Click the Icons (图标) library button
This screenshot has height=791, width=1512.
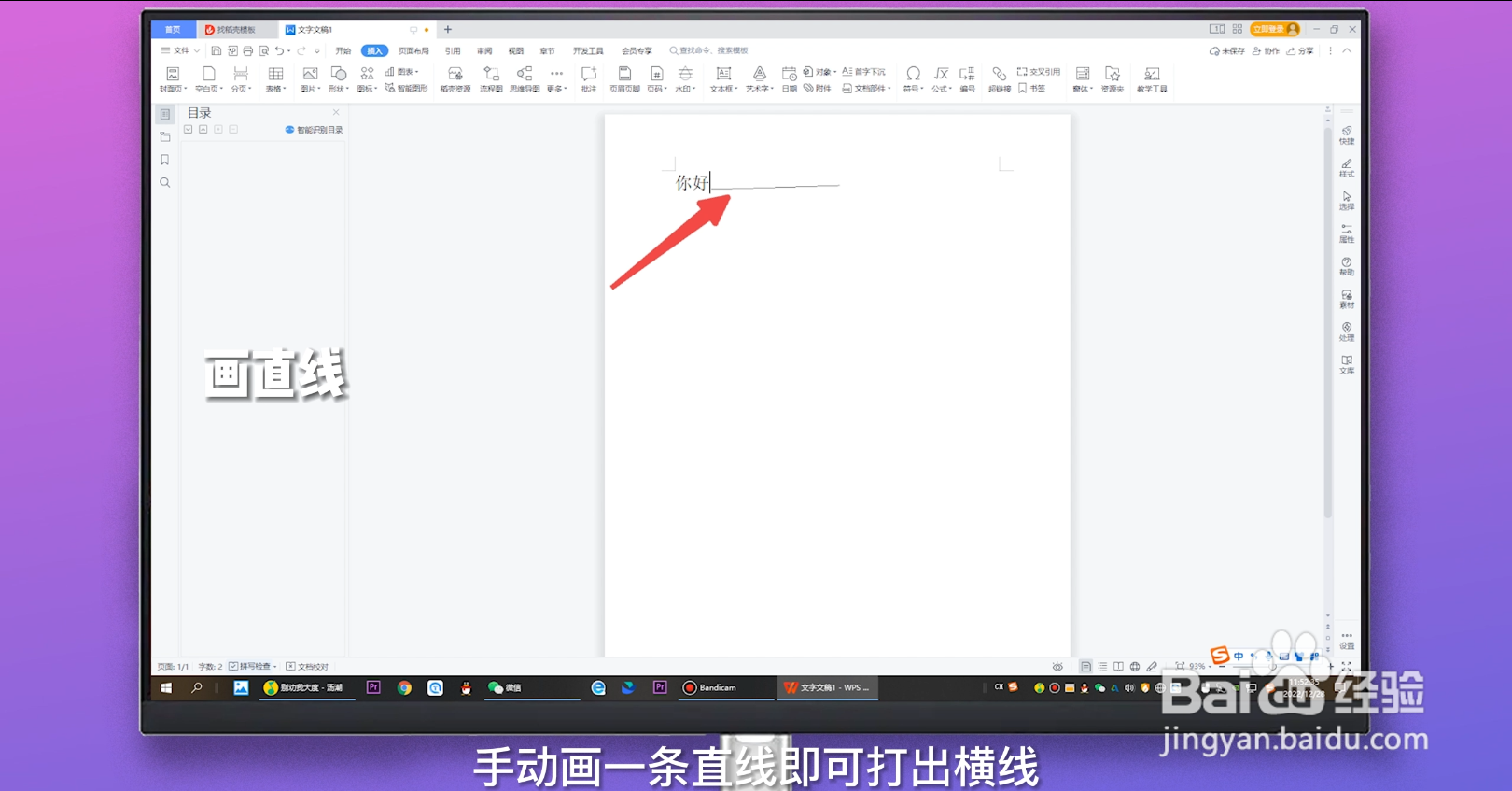[x=367, y=79]
